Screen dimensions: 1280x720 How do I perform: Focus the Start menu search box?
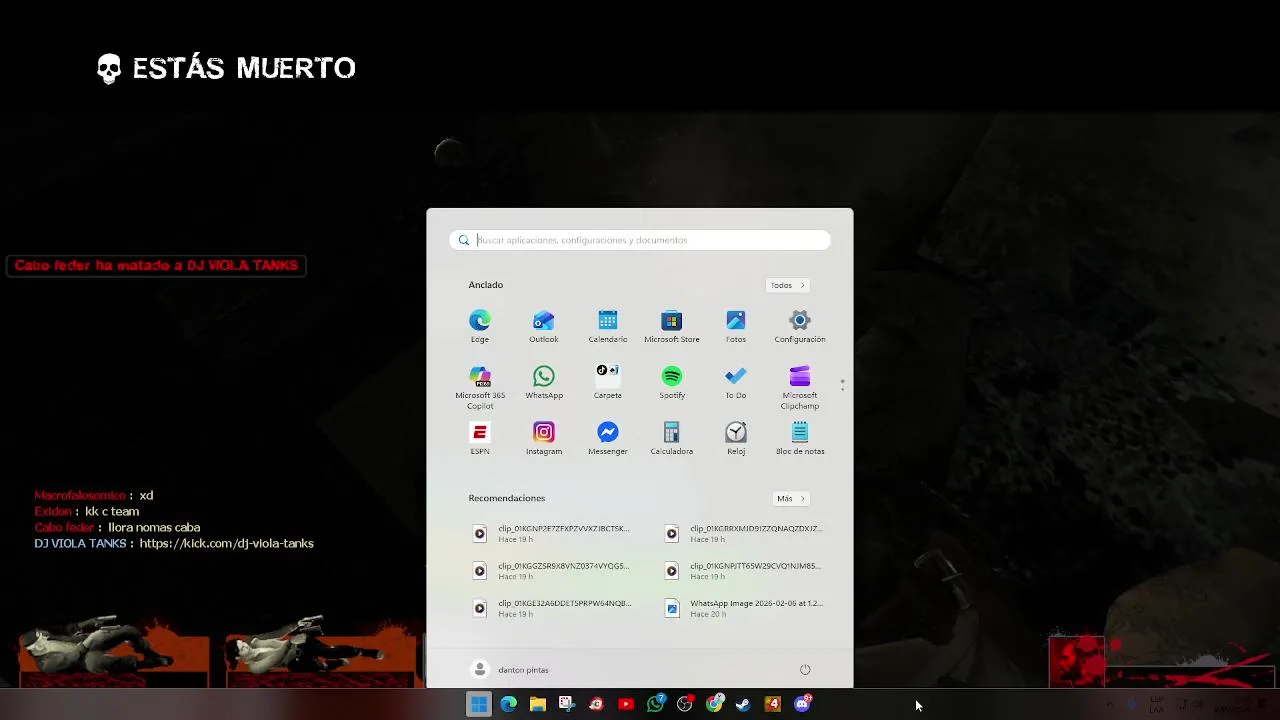640,240
